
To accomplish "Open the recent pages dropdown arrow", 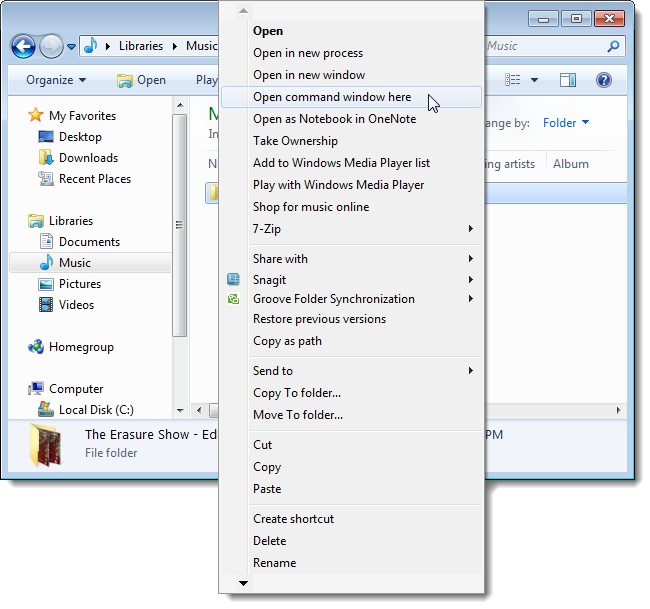I will pyautogui.click(x=71, y=47).
